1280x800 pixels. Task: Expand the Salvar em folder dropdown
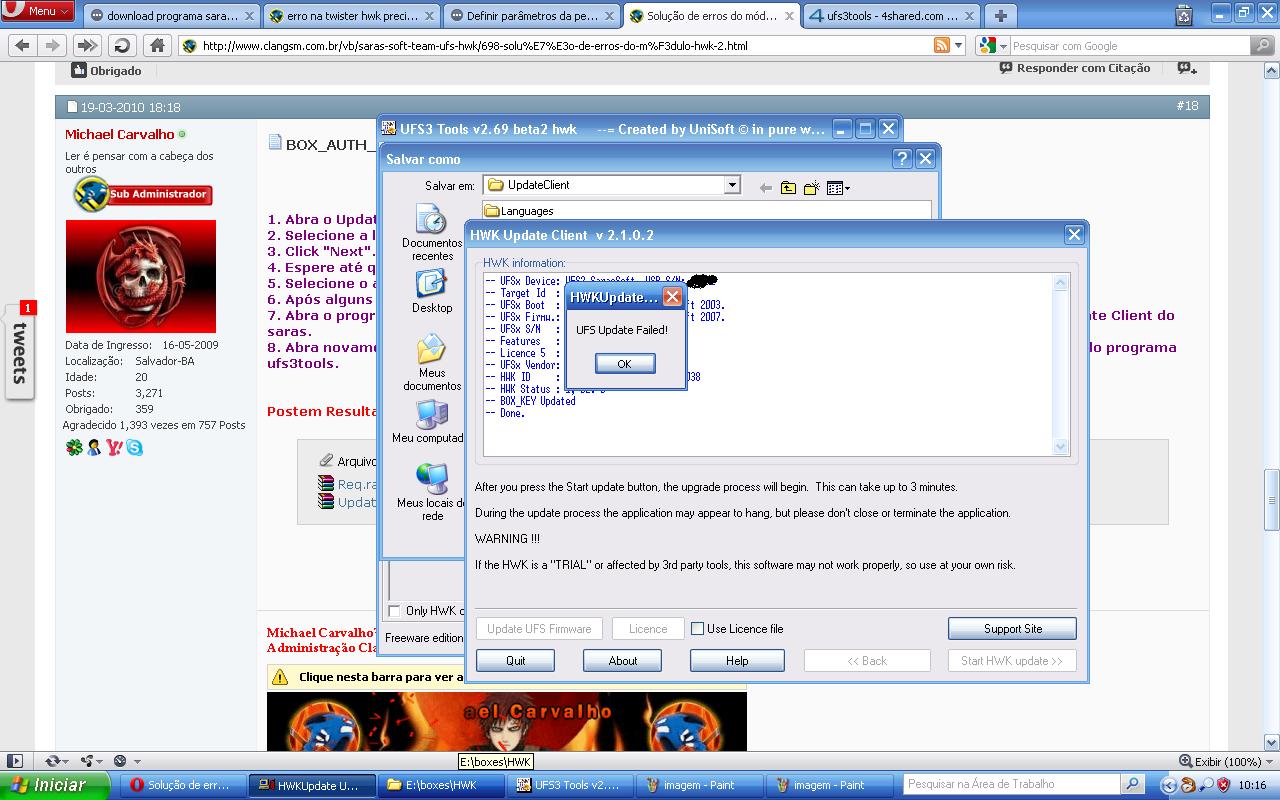tap(732, 185)
